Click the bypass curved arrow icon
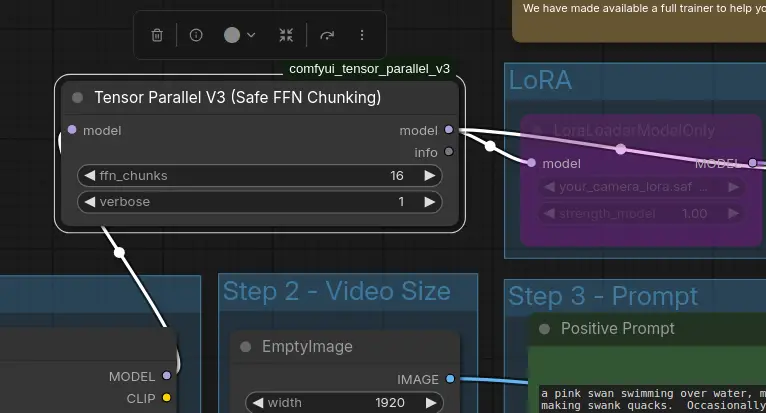Image resolution: width=766 pixels, height=413 pixels. 327,35
